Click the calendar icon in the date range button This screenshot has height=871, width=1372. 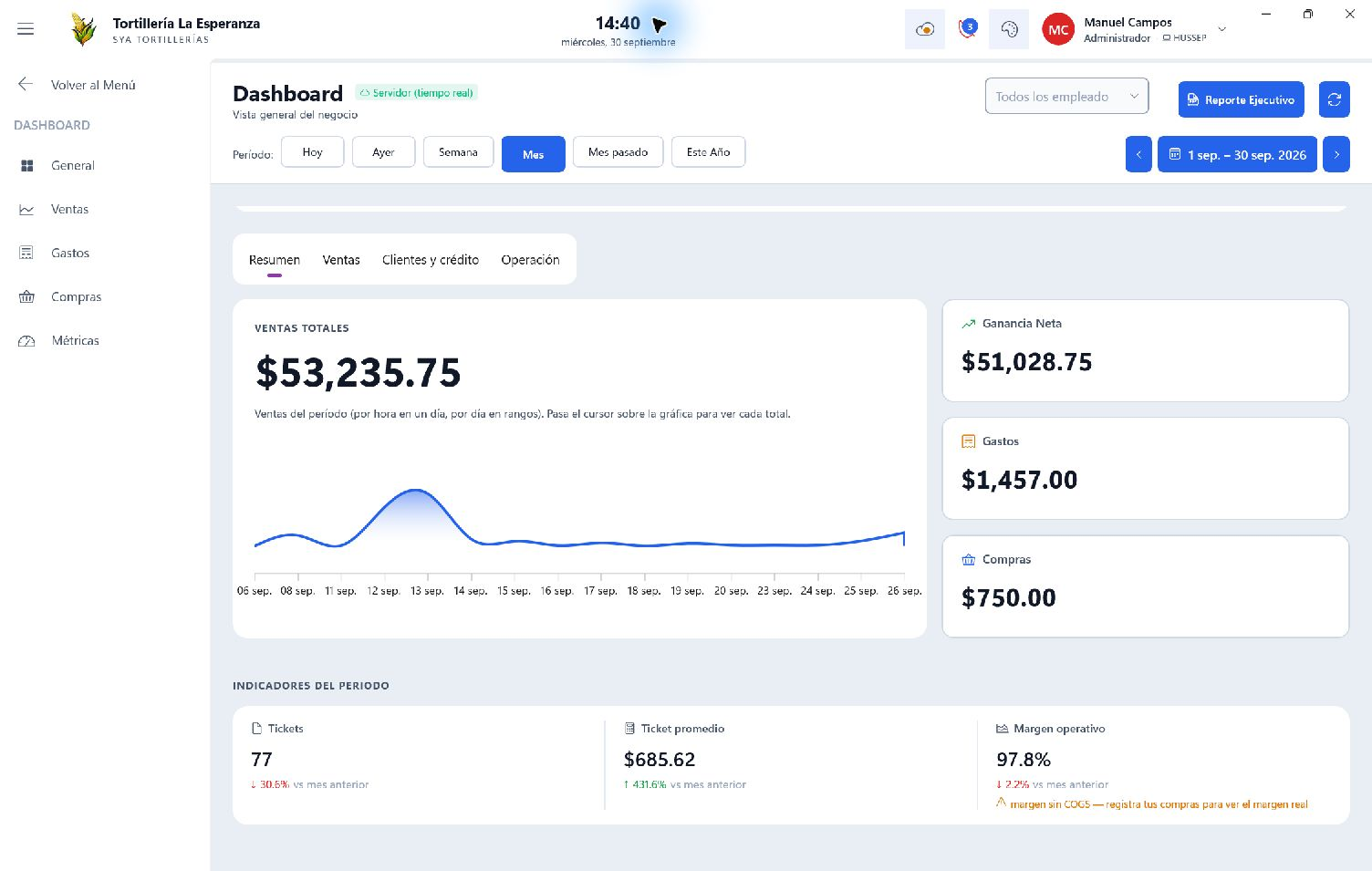pyautogui.click(x=1175, y=154)
